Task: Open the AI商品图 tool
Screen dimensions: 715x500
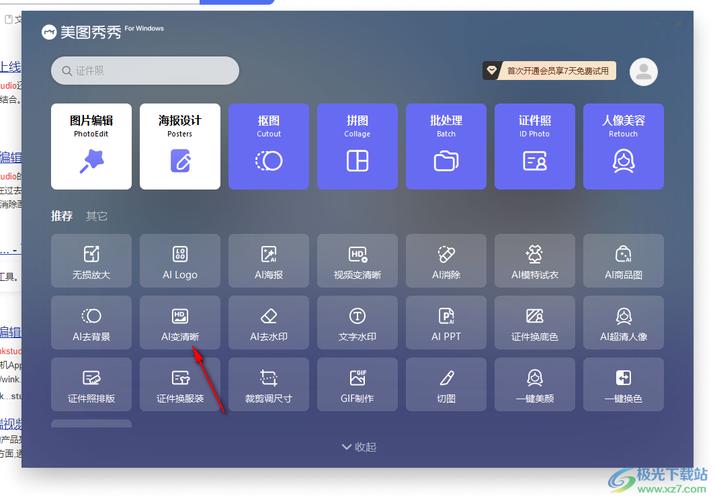Action: click(623, 261)
